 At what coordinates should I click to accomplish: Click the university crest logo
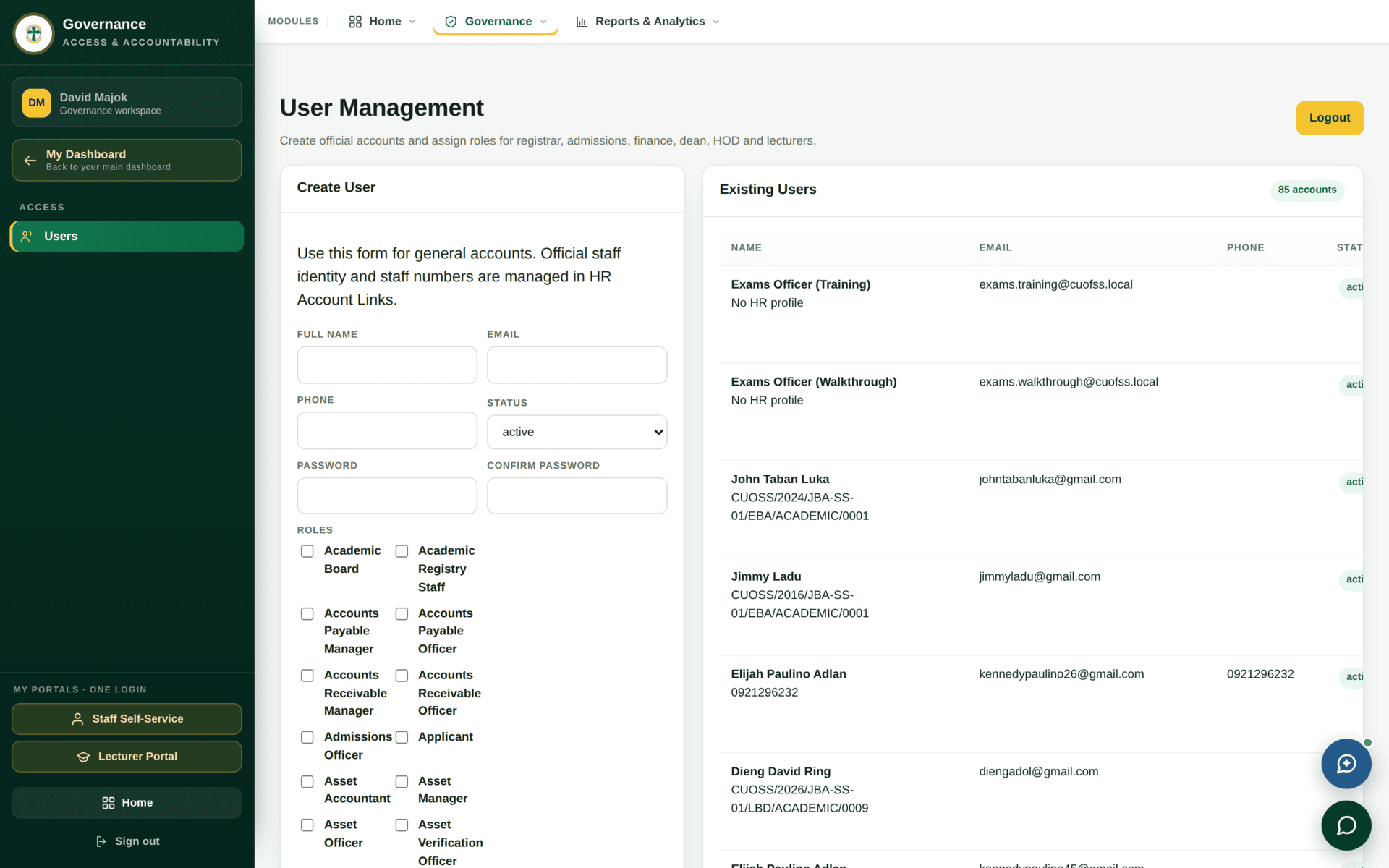point(34,33)
